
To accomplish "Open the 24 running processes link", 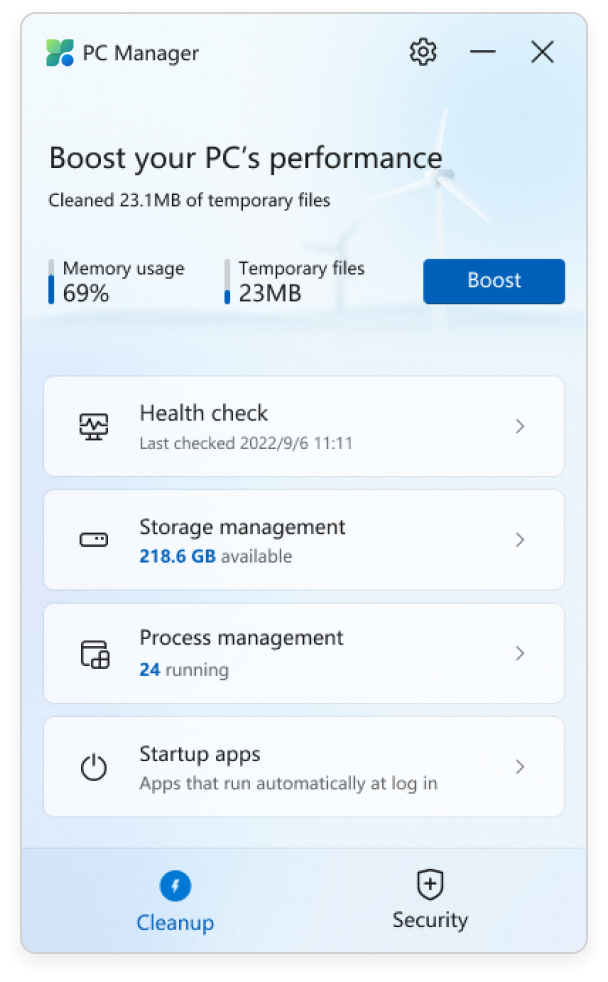I will [184, 669].
